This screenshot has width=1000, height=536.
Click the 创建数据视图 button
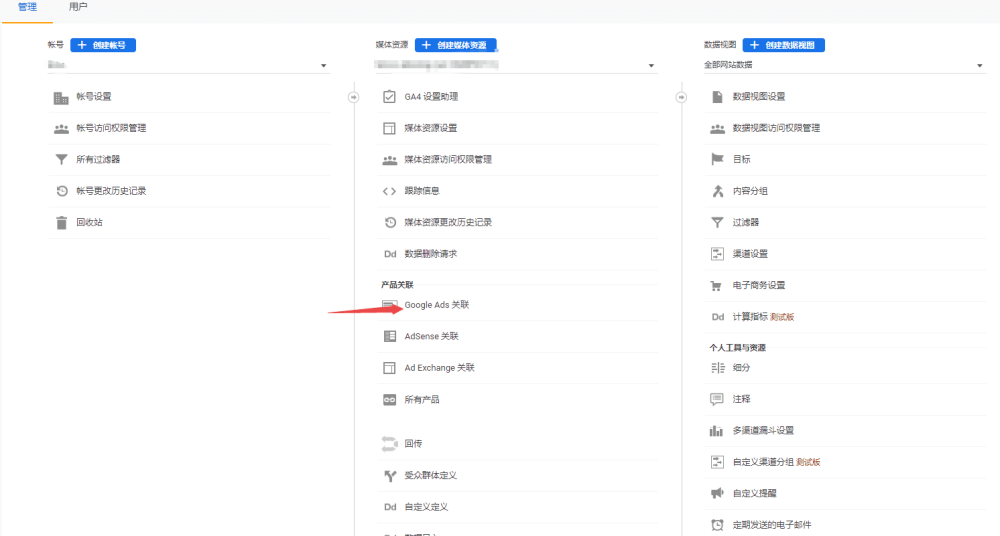coord(784,45)
